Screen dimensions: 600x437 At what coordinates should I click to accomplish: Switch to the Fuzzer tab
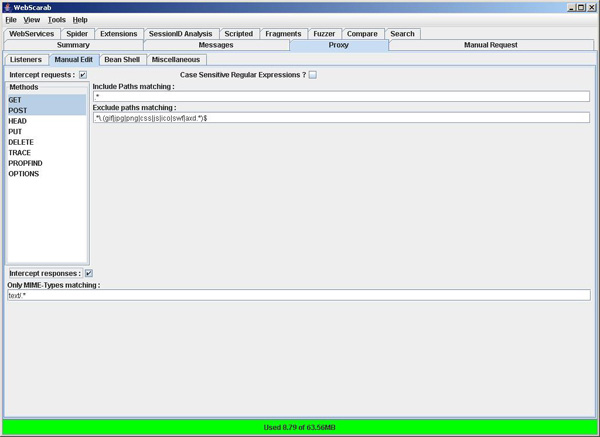[324, 34]
